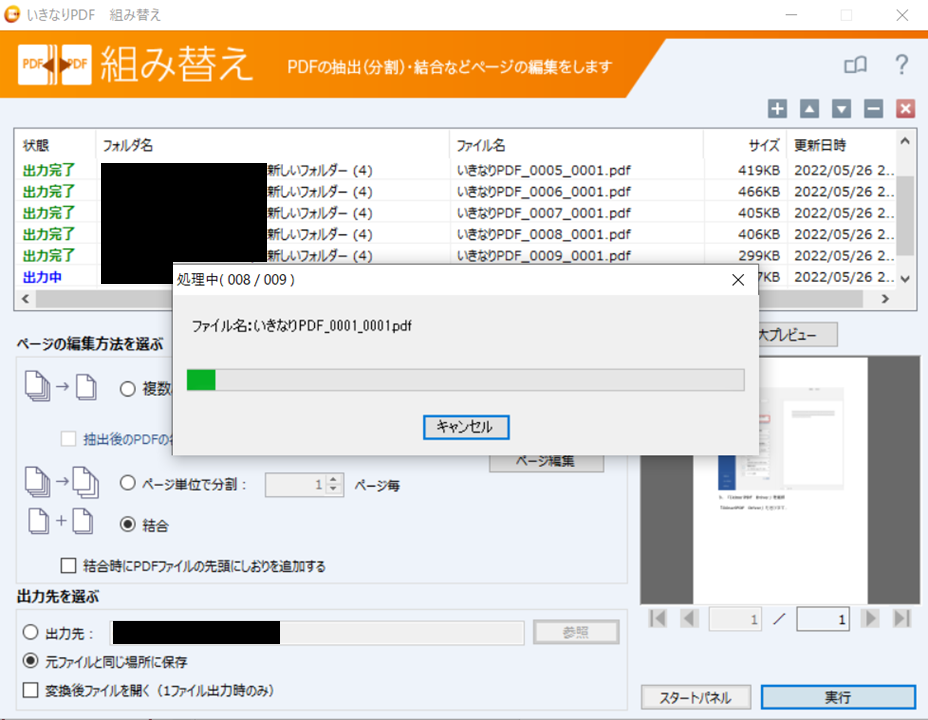
Task: Click the 組み替え PDF logo icon
Action: (54, 64)
